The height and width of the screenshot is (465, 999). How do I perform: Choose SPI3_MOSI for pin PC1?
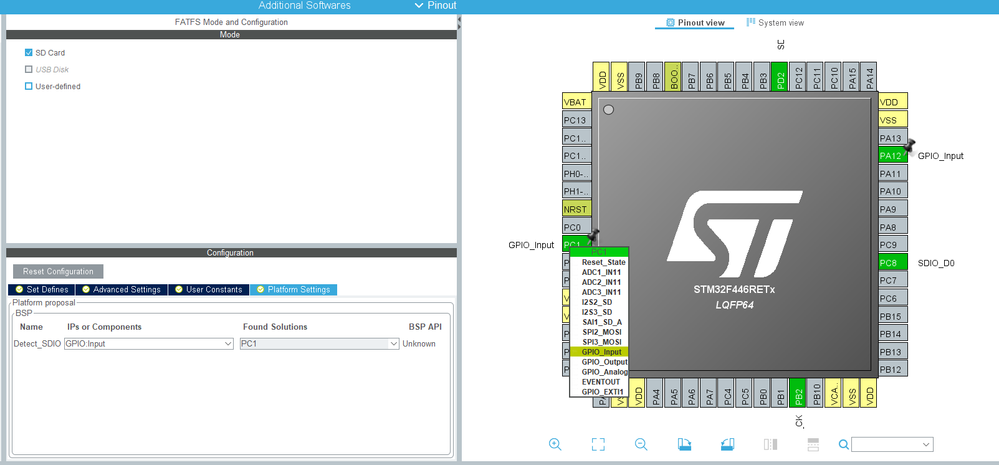599,341
